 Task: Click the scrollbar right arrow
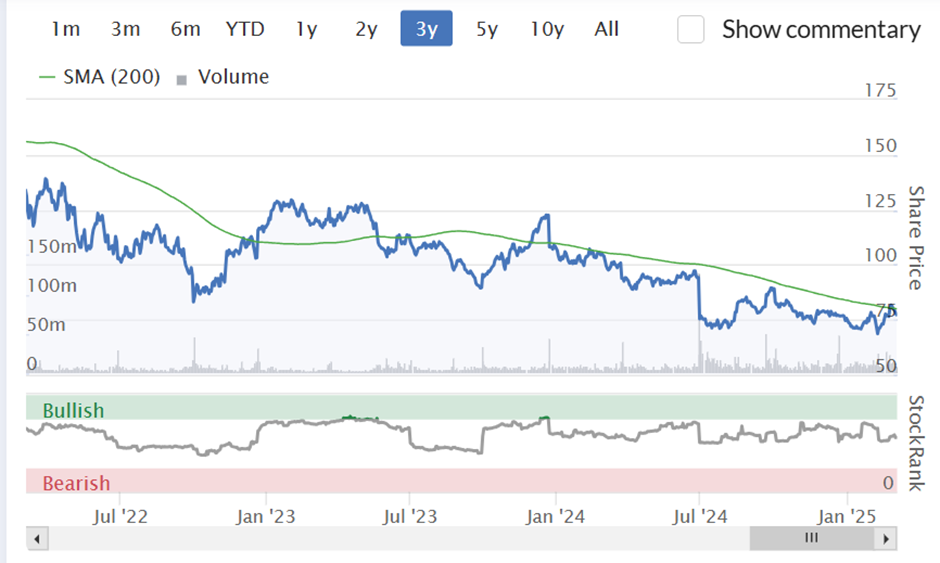pyautogui.click(x=886, y=538)
